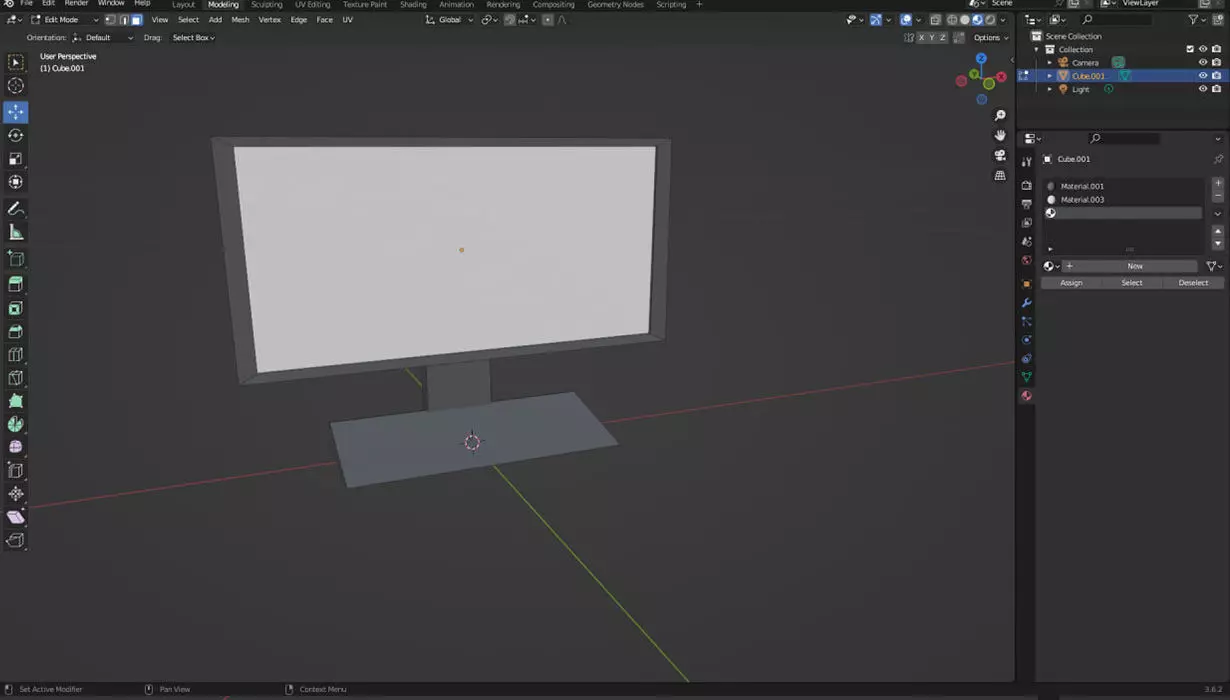The width and height of the screenshot is (1230, 700).
Task: Select the Spin tool
Action: (16, 424)
